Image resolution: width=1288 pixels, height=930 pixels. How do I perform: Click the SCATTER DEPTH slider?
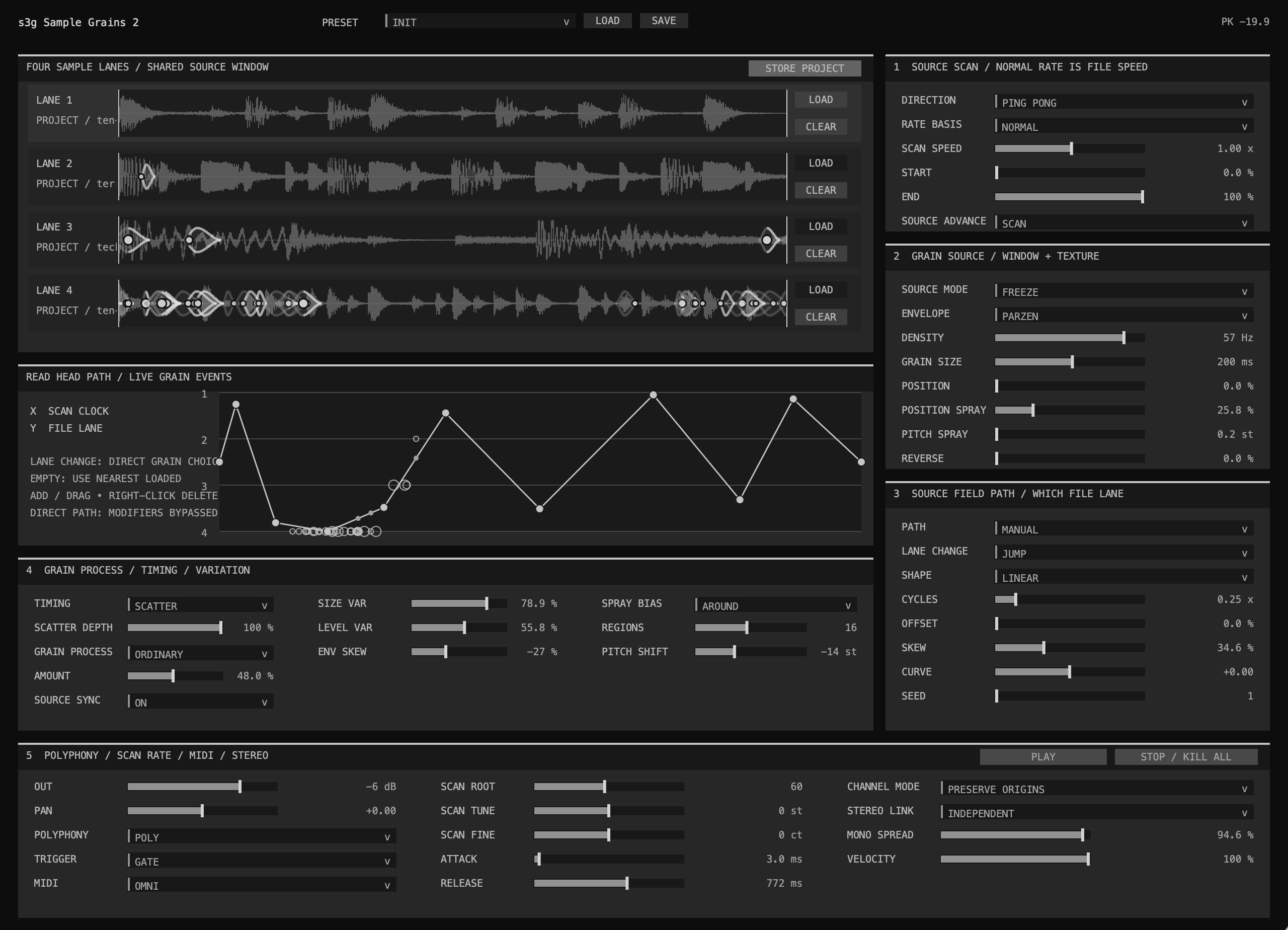[x=175, y=627]
